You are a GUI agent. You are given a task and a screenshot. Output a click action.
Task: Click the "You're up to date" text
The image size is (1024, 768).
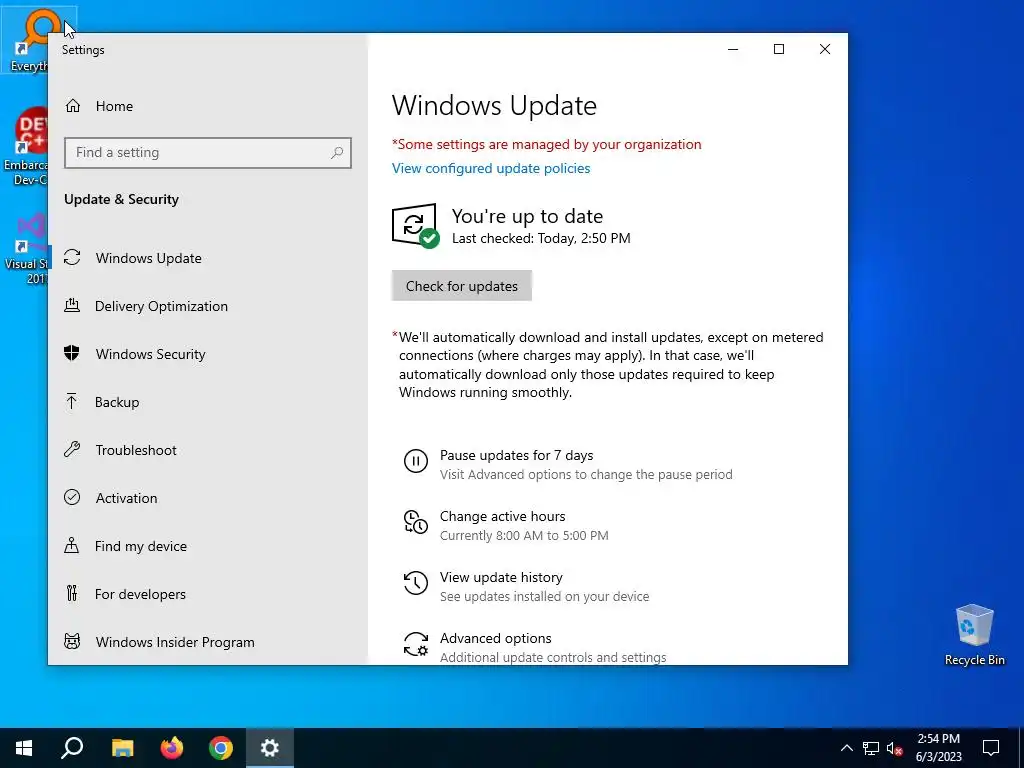click(527, 216)
